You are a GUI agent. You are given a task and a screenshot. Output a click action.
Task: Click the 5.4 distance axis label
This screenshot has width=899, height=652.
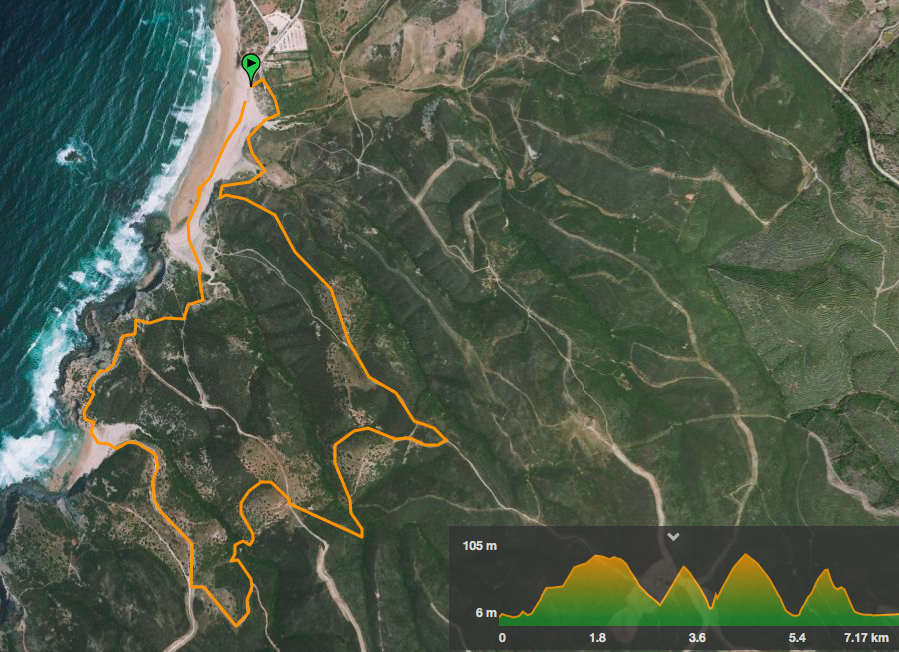pos(797,638)
